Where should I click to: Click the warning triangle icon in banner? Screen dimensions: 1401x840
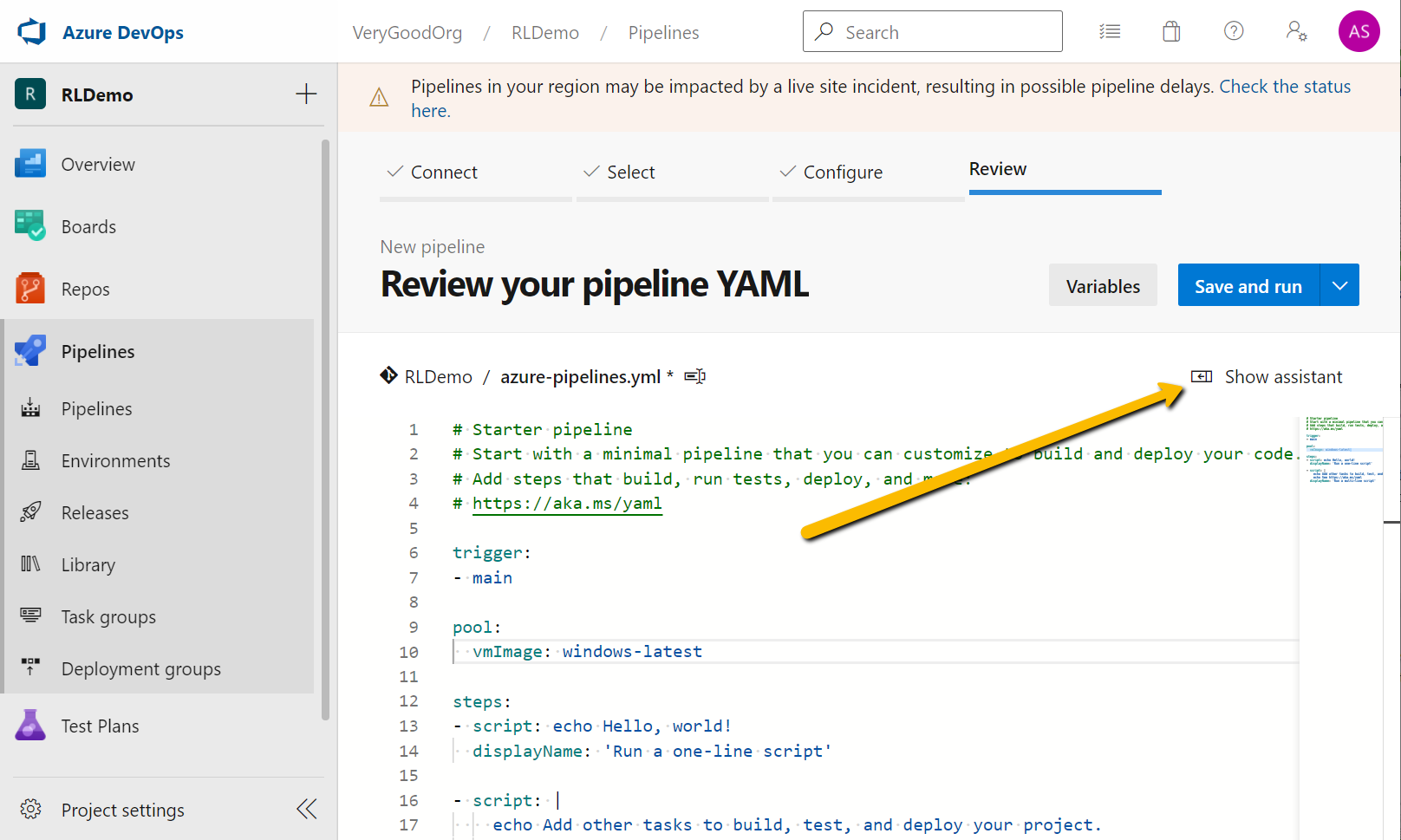379,98
